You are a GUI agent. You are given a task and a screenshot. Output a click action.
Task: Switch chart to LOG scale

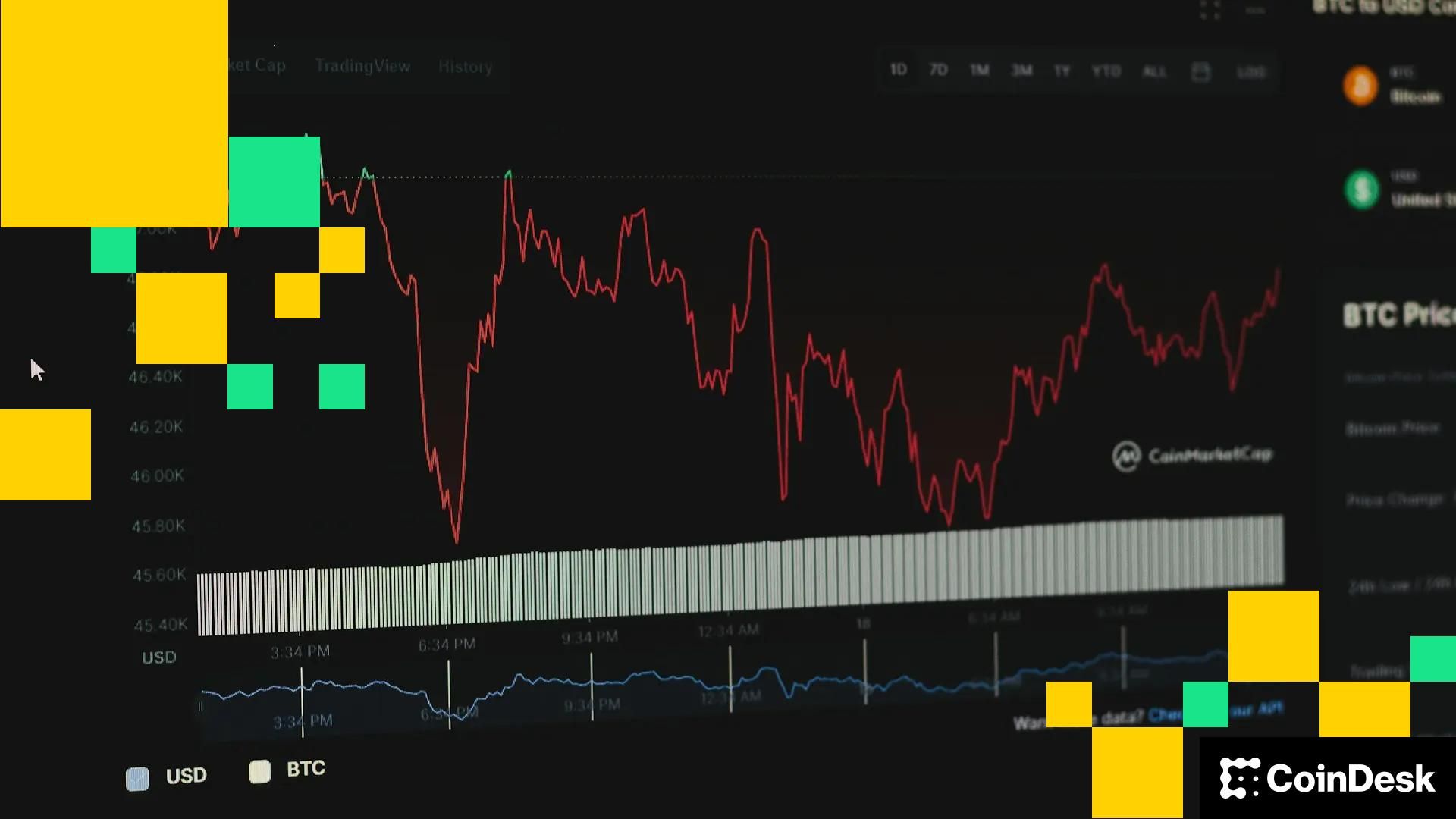(x=1253, y=71)
